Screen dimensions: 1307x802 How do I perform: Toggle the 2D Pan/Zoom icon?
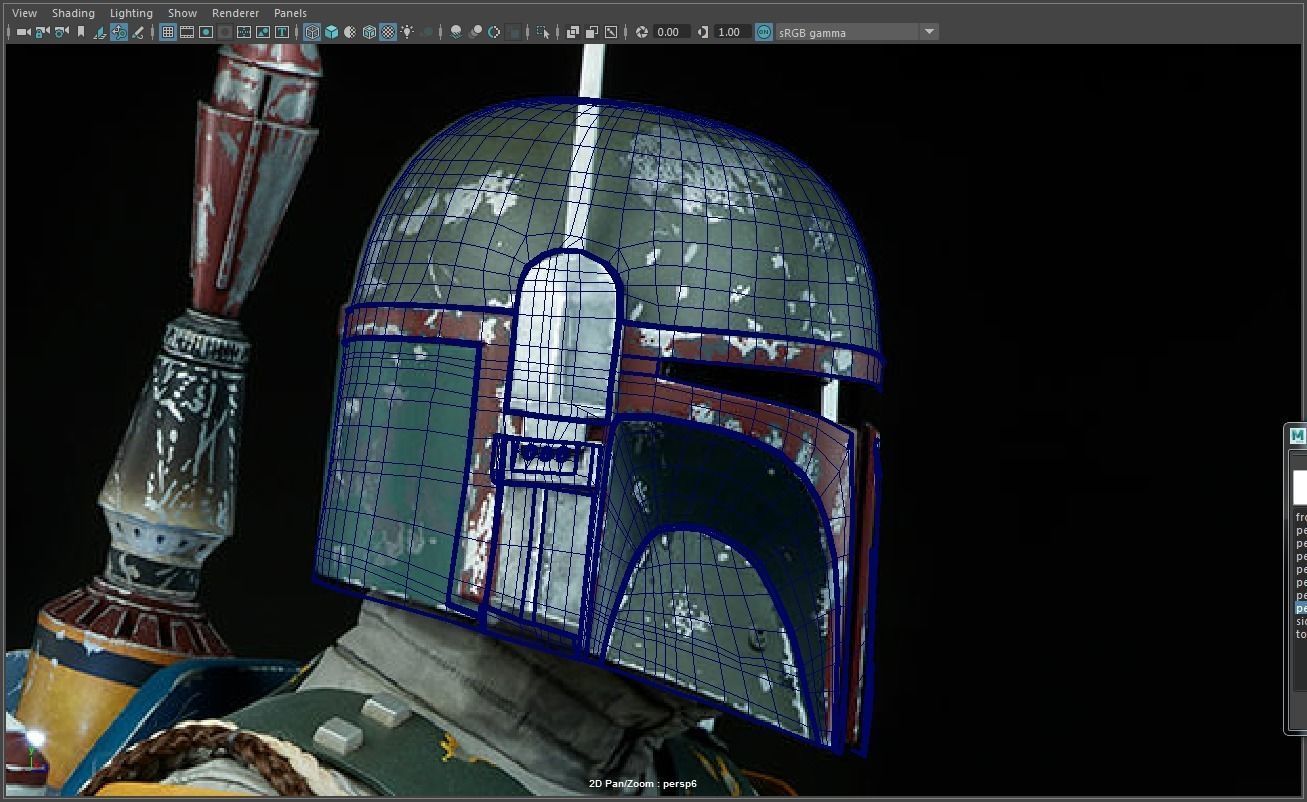click(119, 32)
